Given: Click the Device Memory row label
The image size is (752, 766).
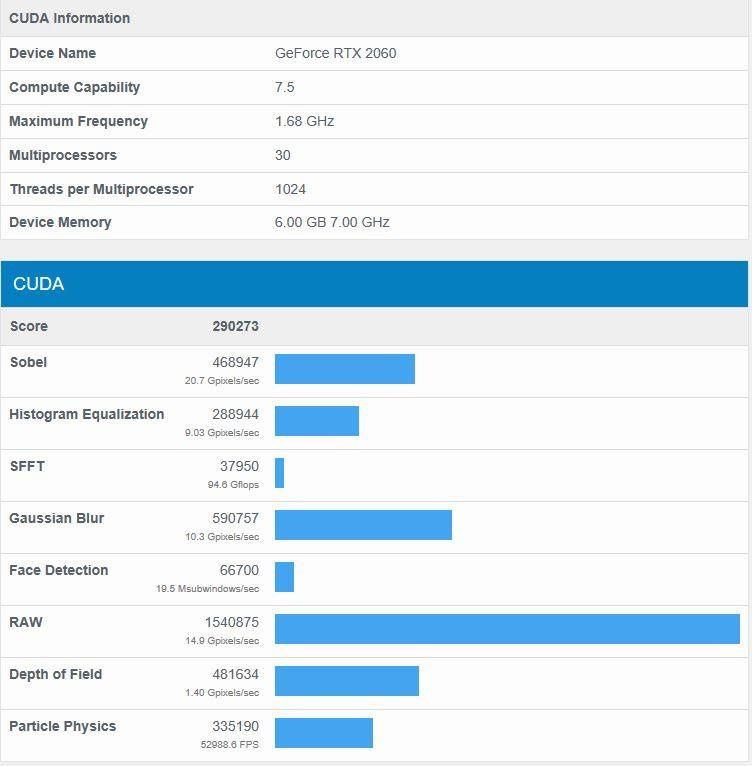Looking at the screenshot, I should 60,222.
